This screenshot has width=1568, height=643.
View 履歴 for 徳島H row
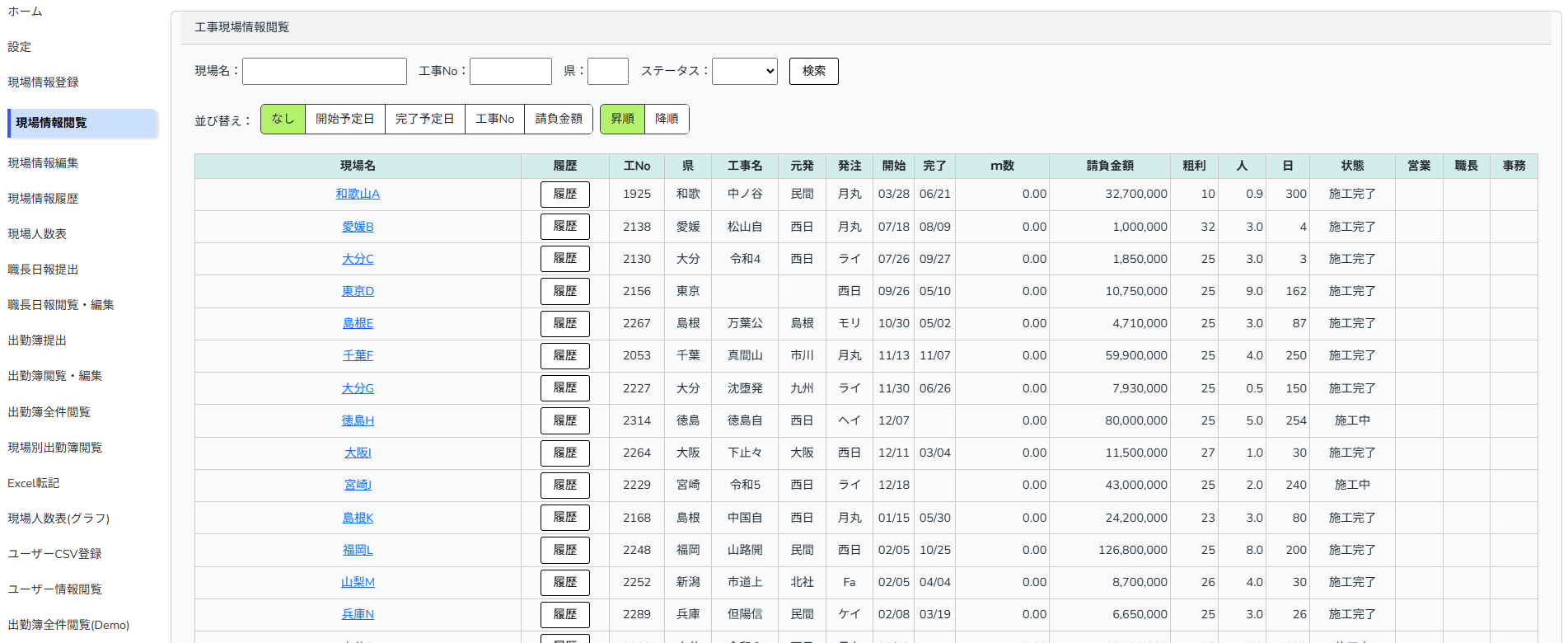point(564,420)
